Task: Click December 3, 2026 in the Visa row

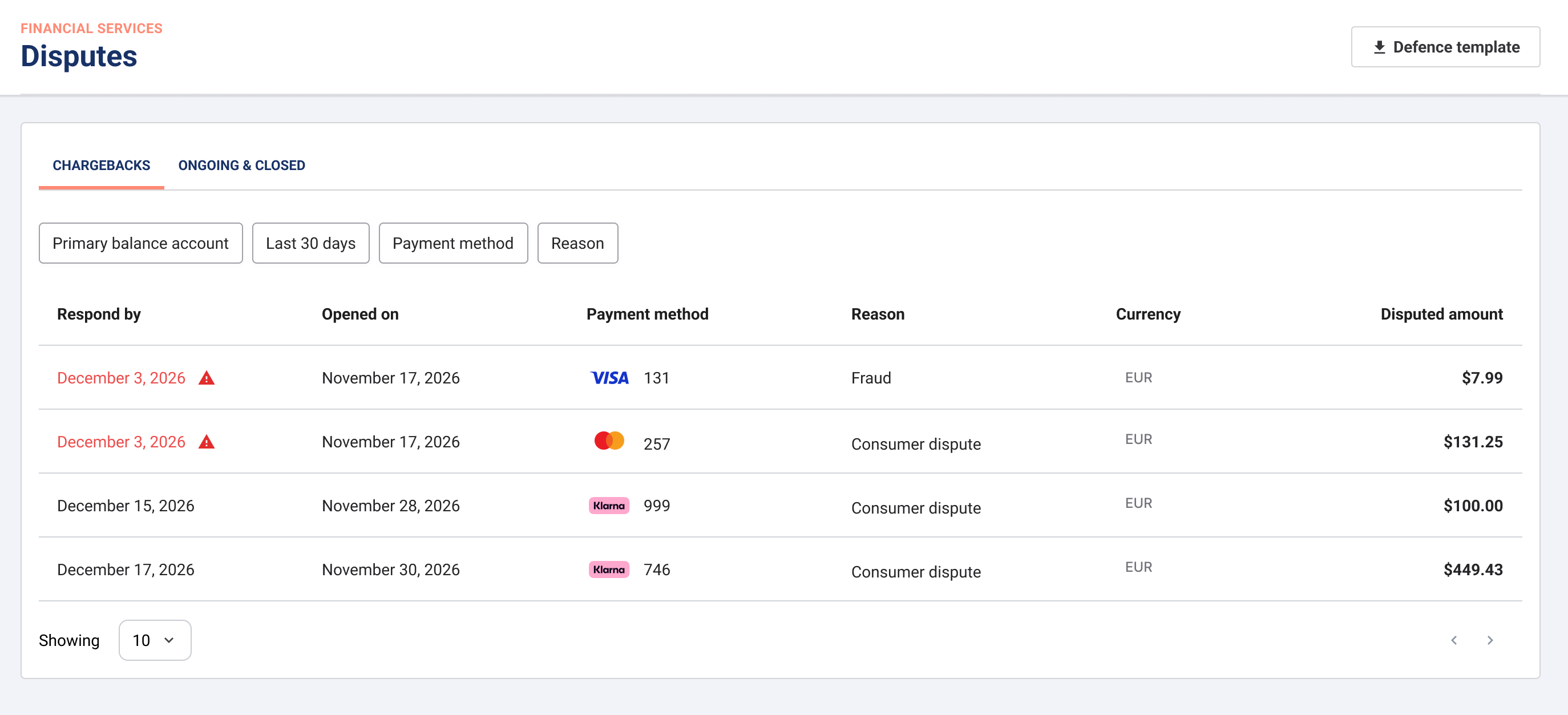Action: coord(121,378)
